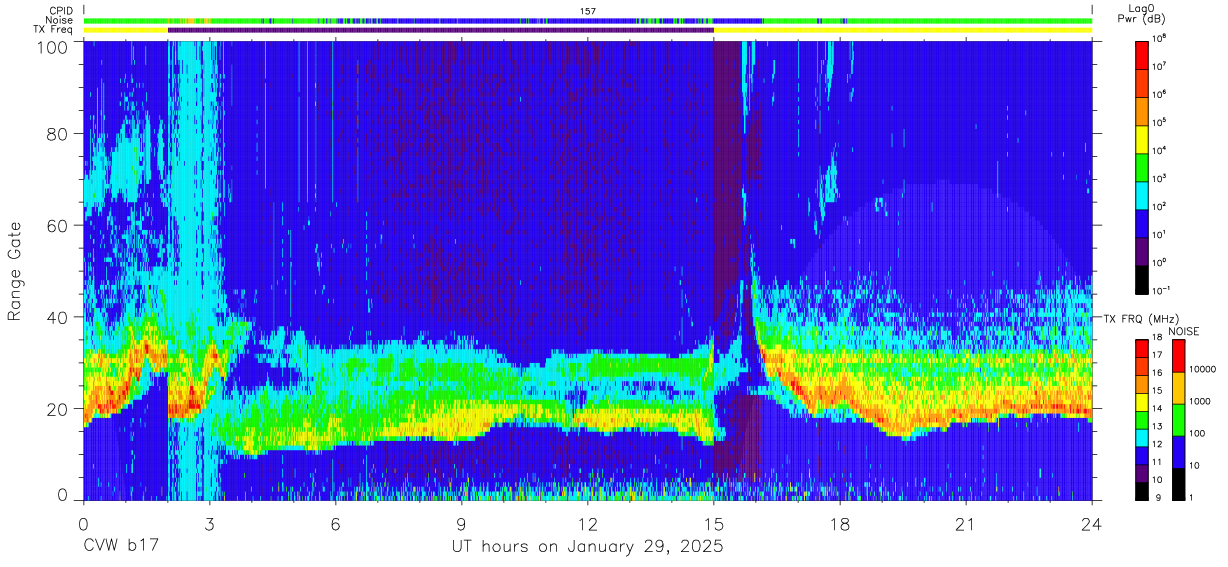Click the Range Gate axis title
Viewport: 1228px width, 567px height.
[15, 269]
